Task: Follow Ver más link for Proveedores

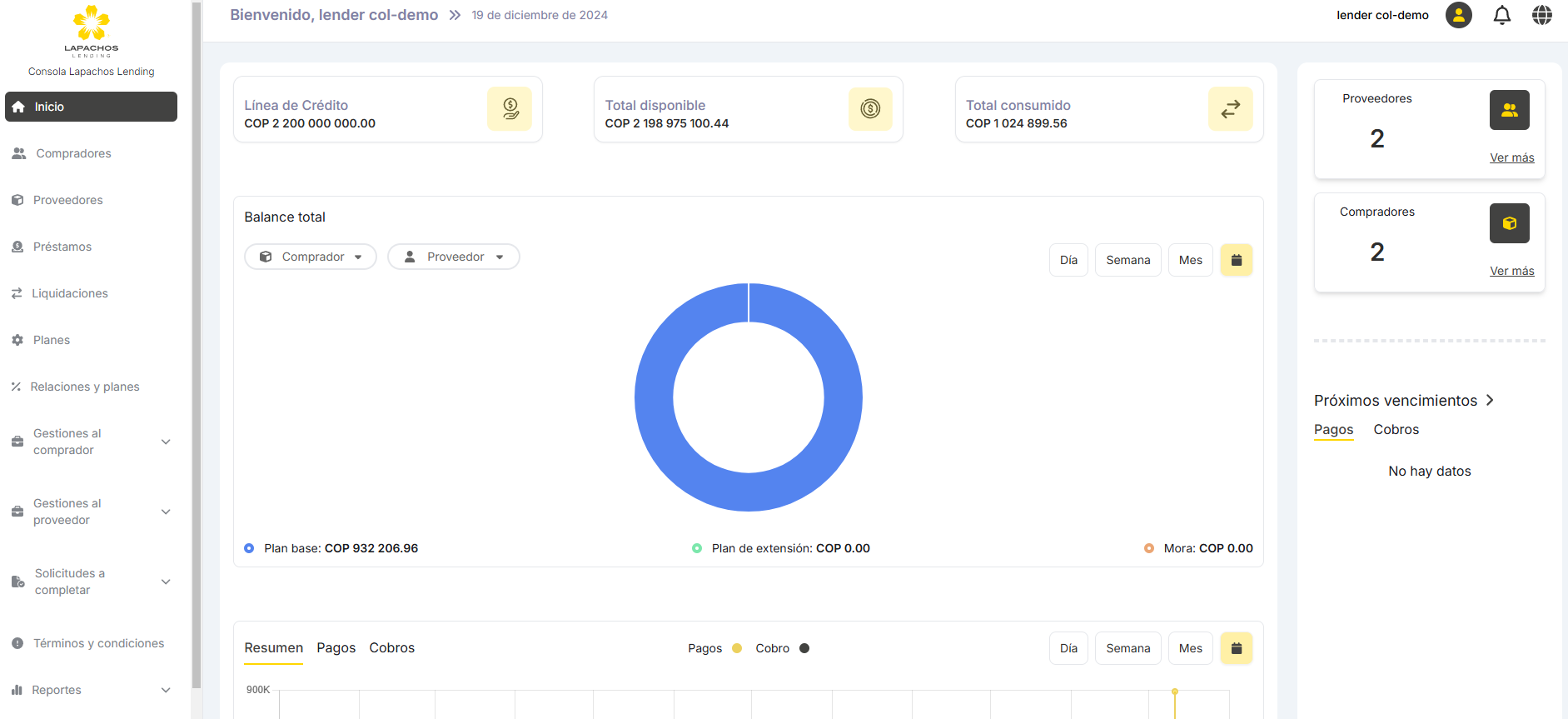Action: (x=1511, y=157)
